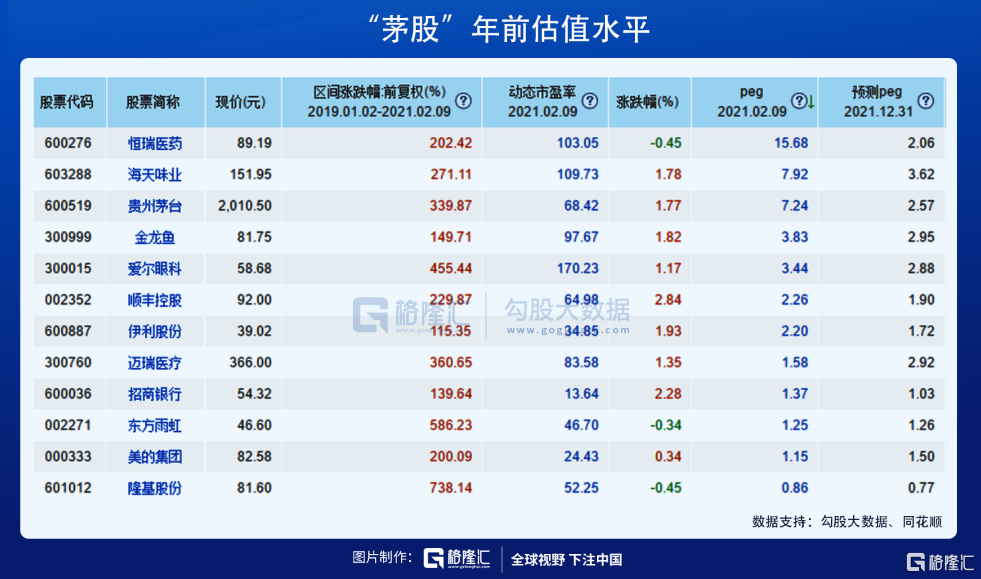
Task: Select the 涨跌幅(%) column header
Action: click(x=647, y=102)
